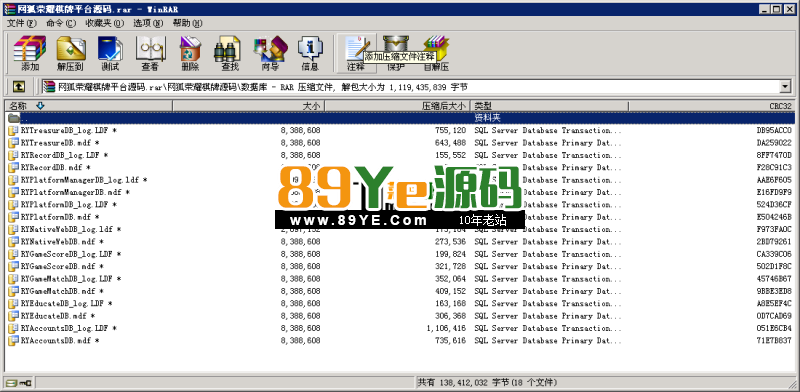
Task: Click the Info (信息) toolbar icon
Action: coord(310,53)
